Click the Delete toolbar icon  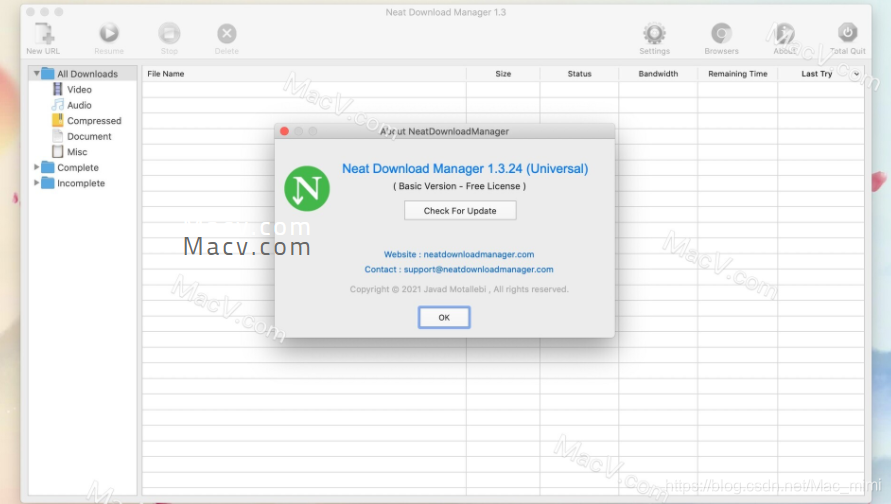[x=227, y=34]
